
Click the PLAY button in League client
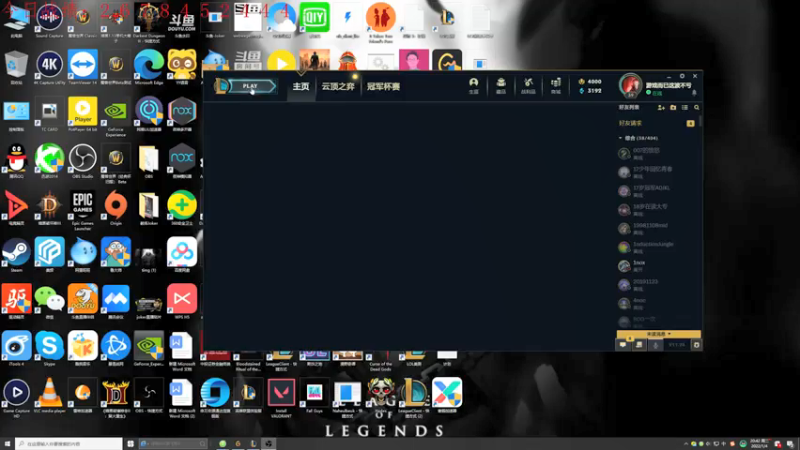[252, 86]
